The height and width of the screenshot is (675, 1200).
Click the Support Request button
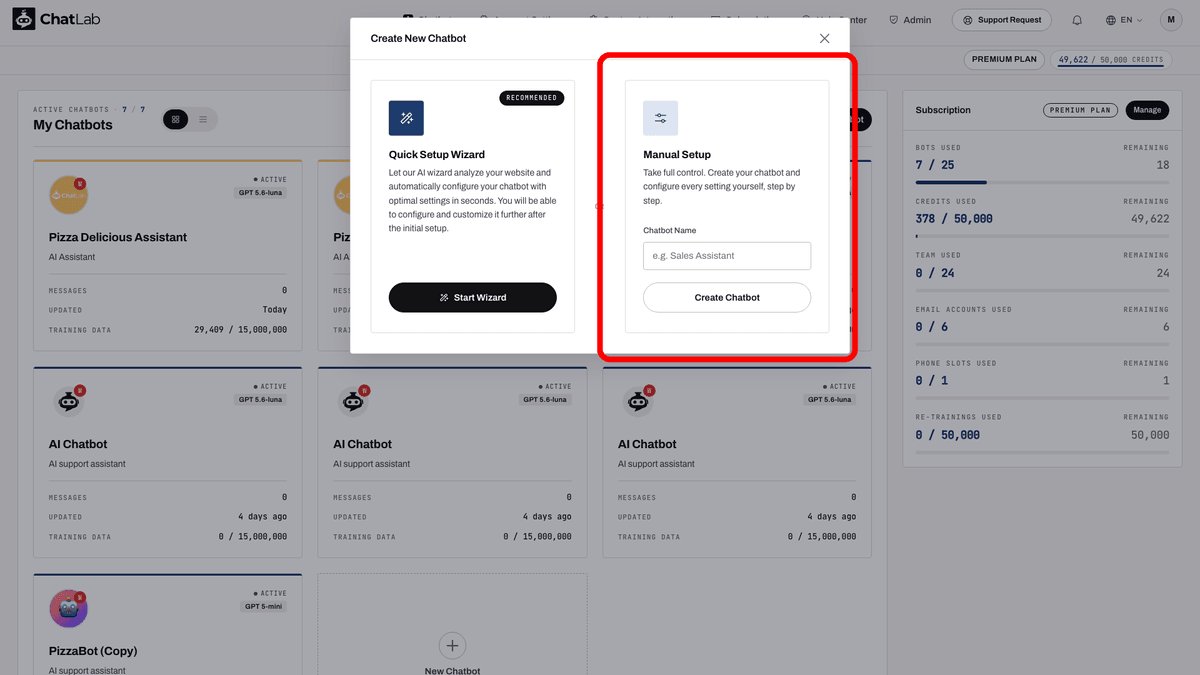tap(1002, 20)
